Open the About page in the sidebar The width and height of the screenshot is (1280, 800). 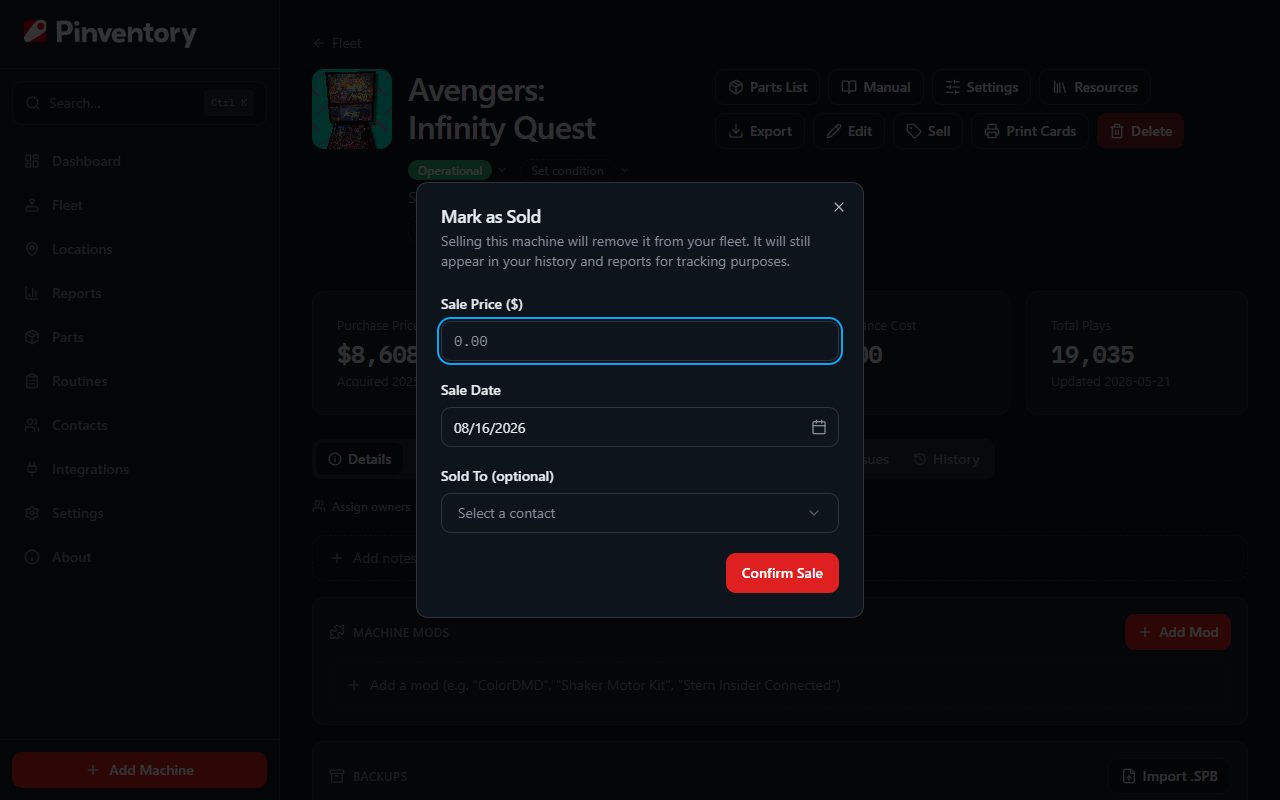pos(139,557)
